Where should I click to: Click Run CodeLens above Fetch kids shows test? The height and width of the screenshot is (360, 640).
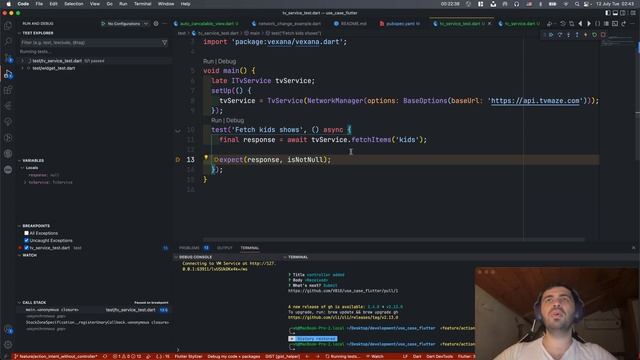(x=216, y=120)
